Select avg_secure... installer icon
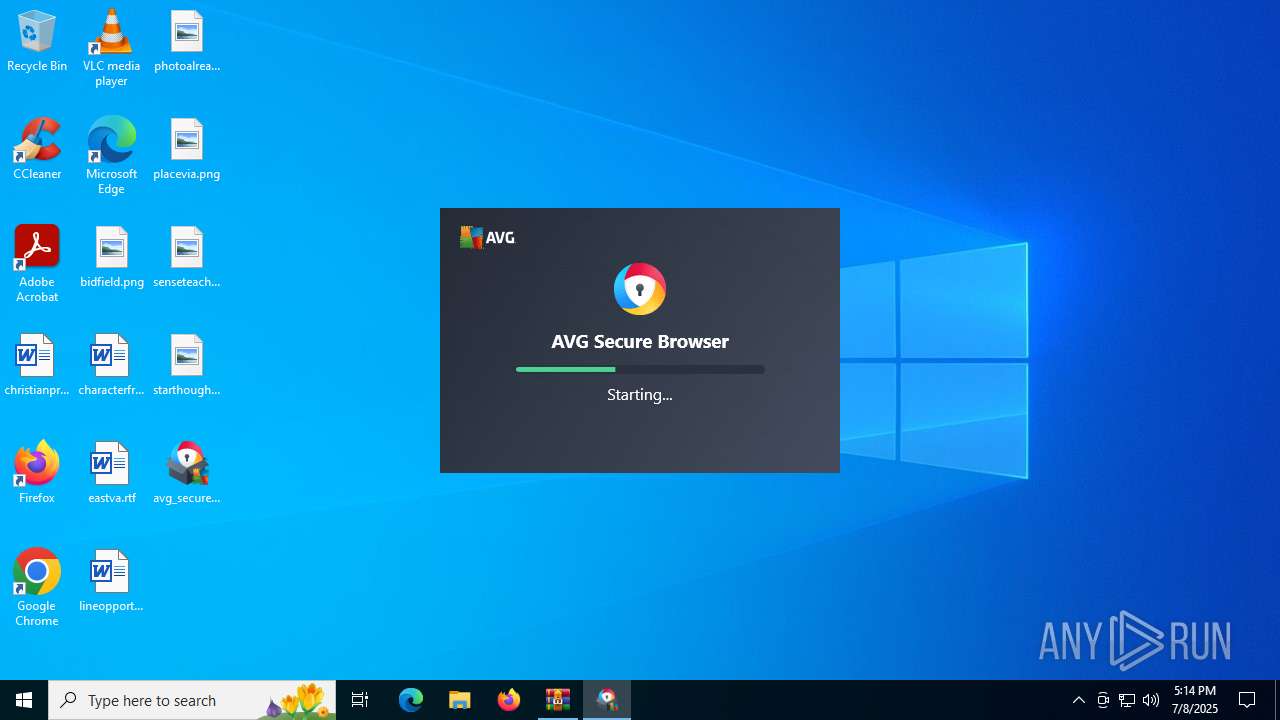This screenshot has height=720, width=1280. [x=187, y=474]
